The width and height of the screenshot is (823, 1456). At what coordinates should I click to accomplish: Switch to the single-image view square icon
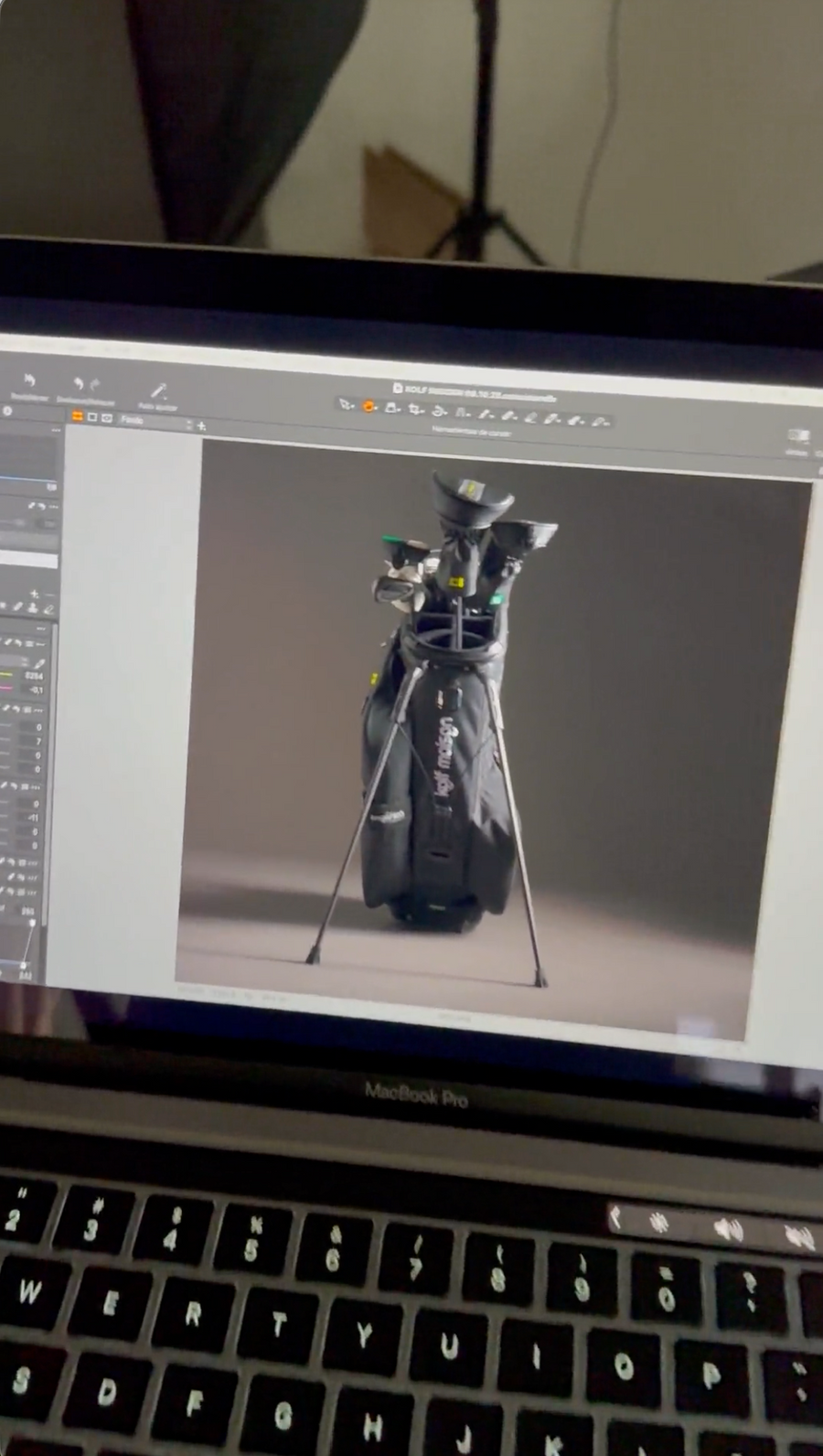pos(92,417)
